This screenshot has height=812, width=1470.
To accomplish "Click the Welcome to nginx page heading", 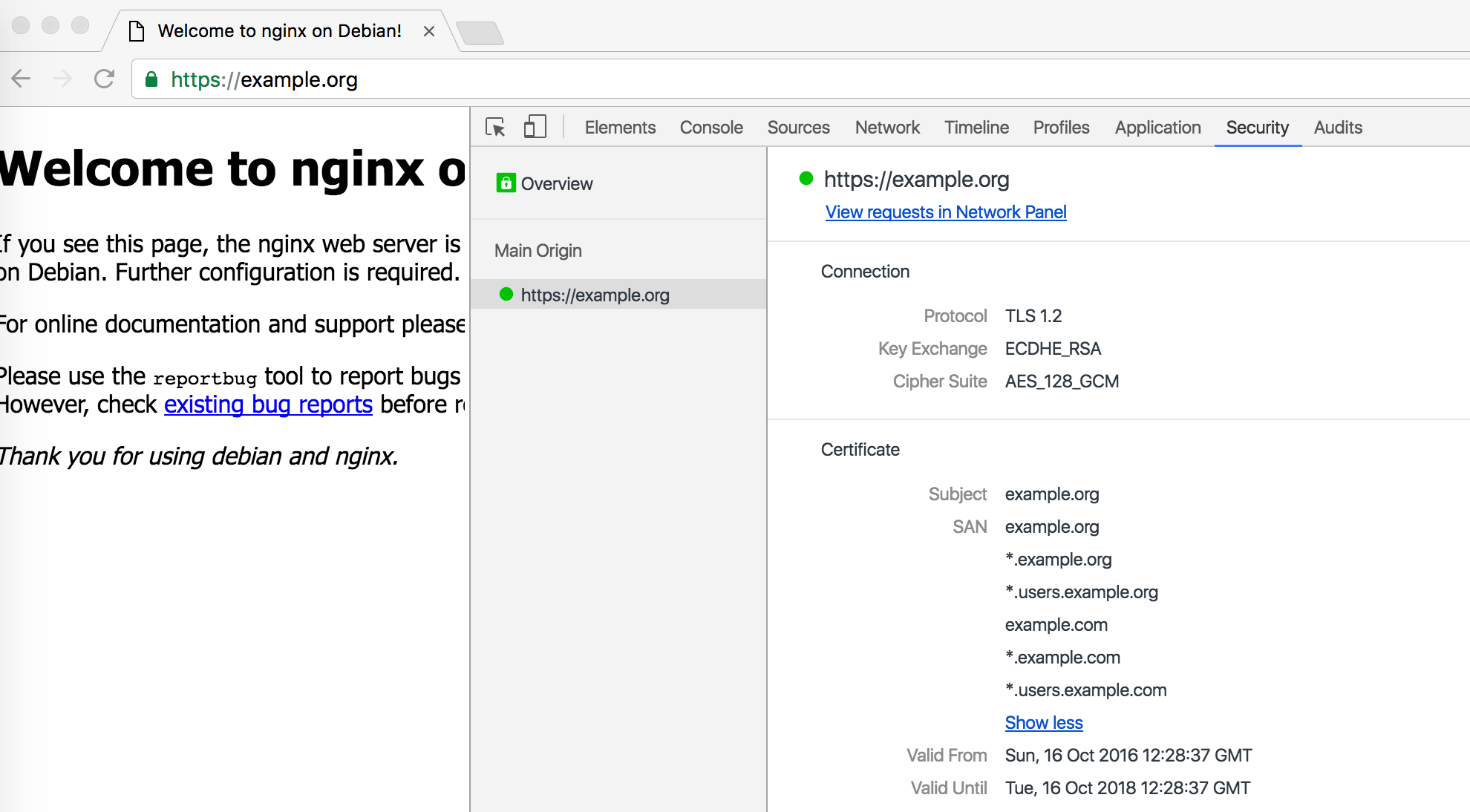I will click(233, 169).
